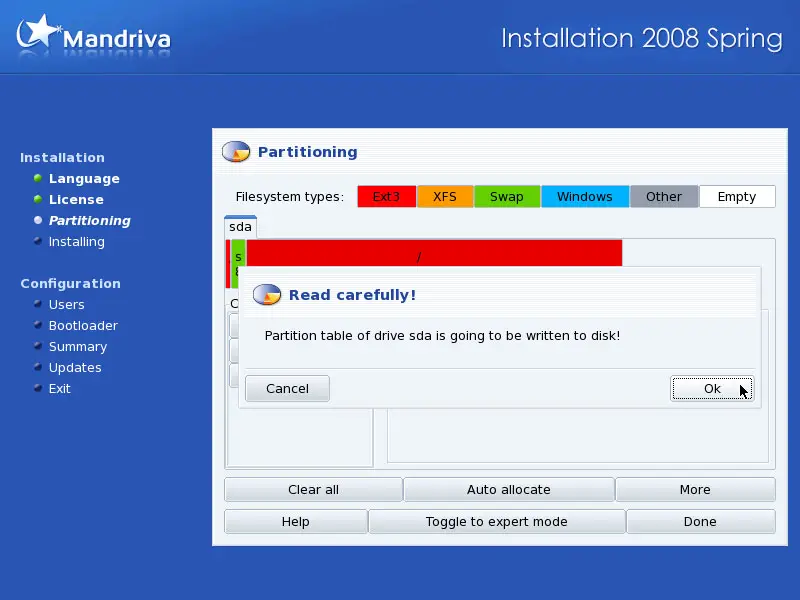Click the Exit step in sidebar

click(x=60, y=388)
